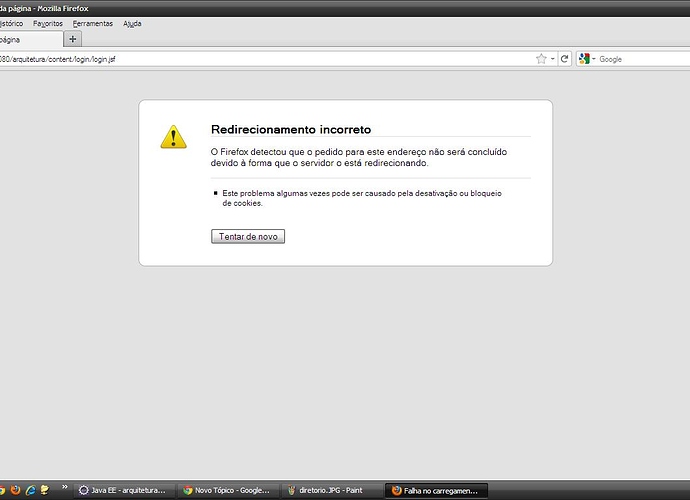Open the Favoritos menu
The image size is (690, 500).
point(48,24)
